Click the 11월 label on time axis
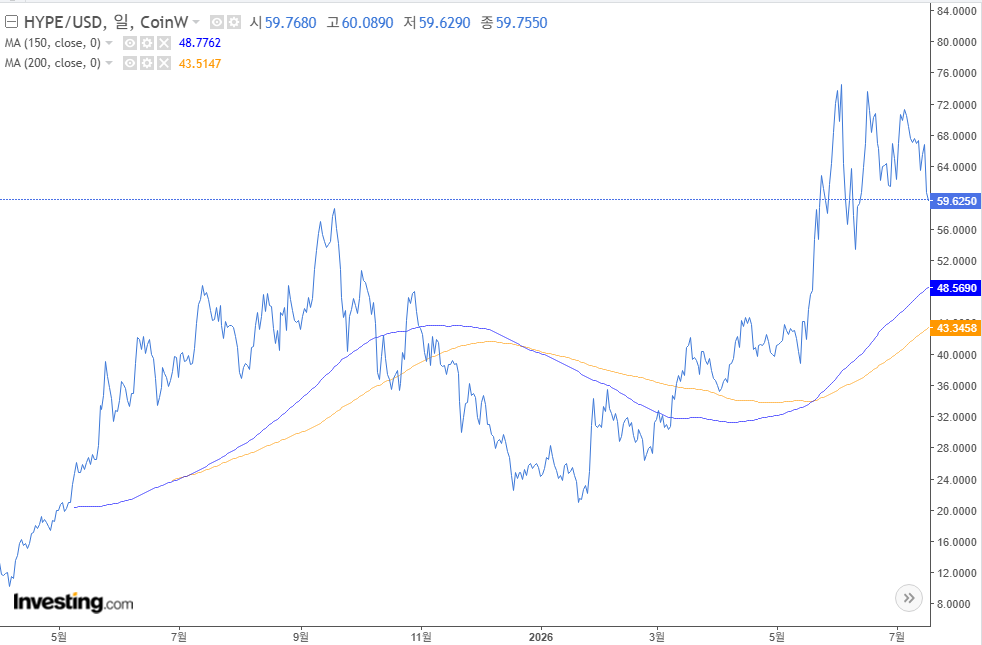Screen dimensions: 982x645 [421, 637]
